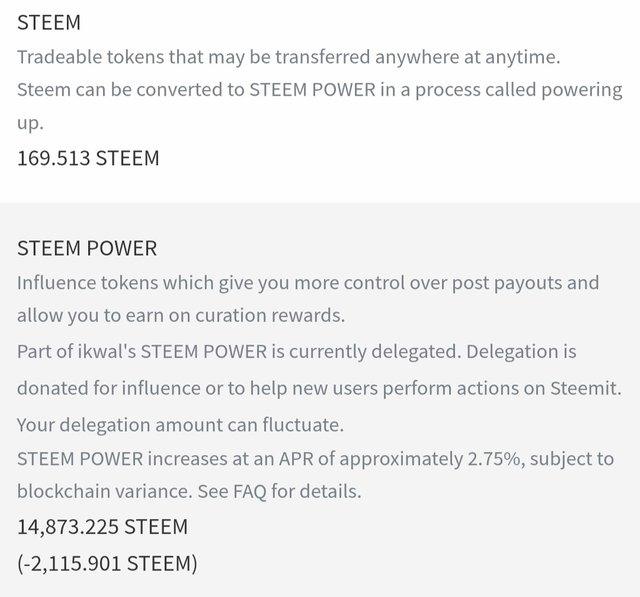
Task: Click the word Steemit in delegation paragraph
Action: (586, 388)
